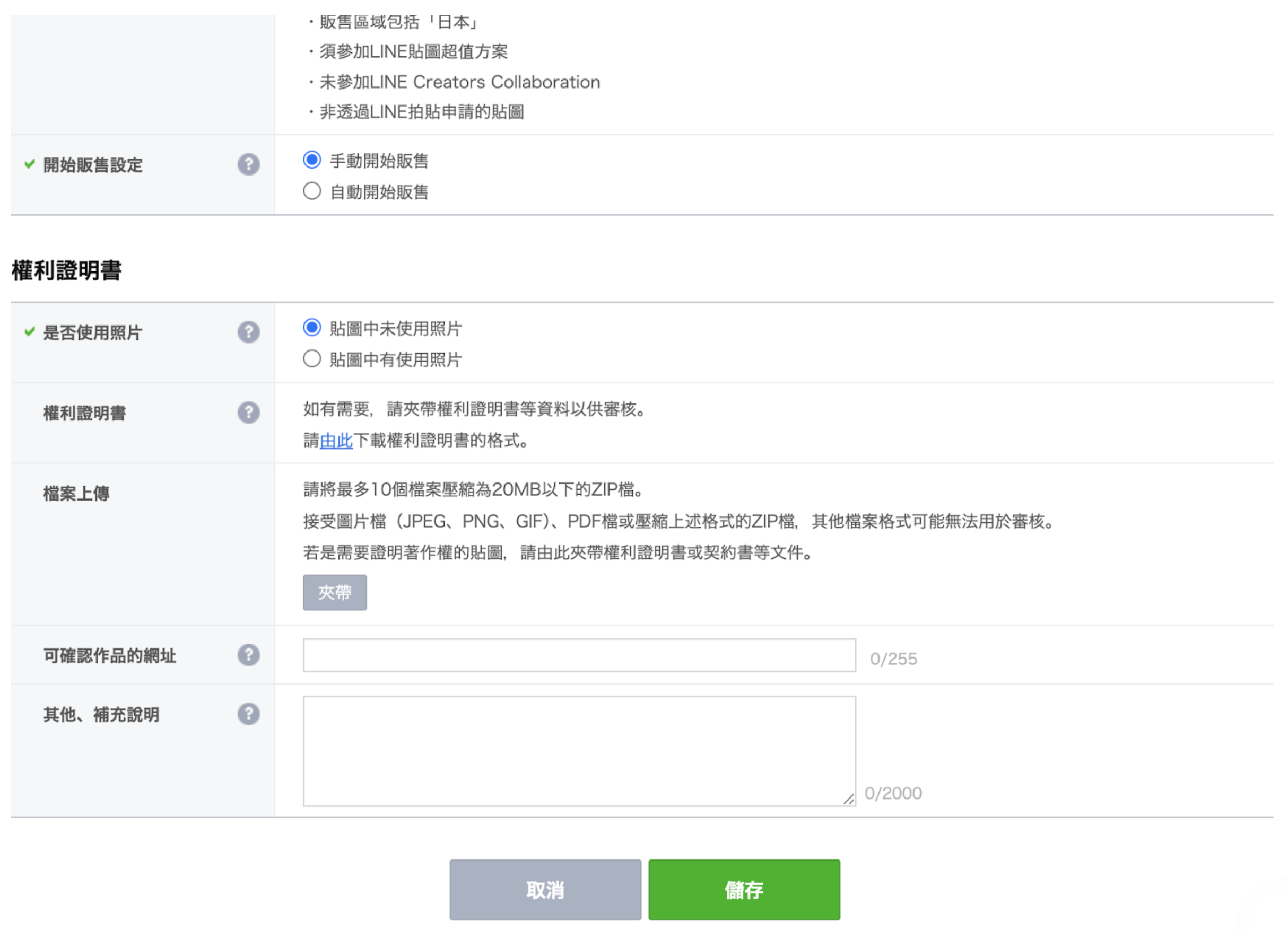1288x930 pixels.
Task: Click the 取消 cancel button
Action: (x=545, y=889)
